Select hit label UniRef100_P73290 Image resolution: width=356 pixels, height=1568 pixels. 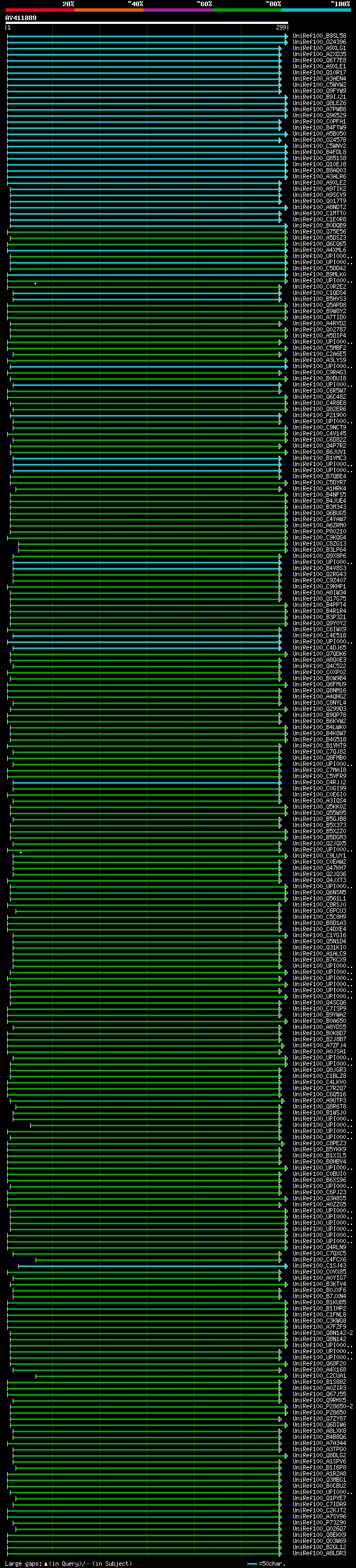(x=319, y=1523)
